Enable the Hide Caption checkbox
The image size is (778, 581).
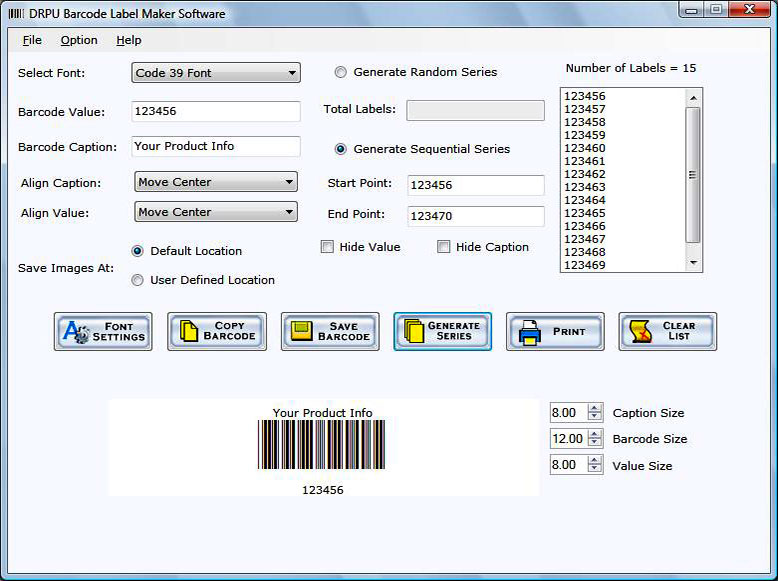pyautogui.click(x=444, y=247)
